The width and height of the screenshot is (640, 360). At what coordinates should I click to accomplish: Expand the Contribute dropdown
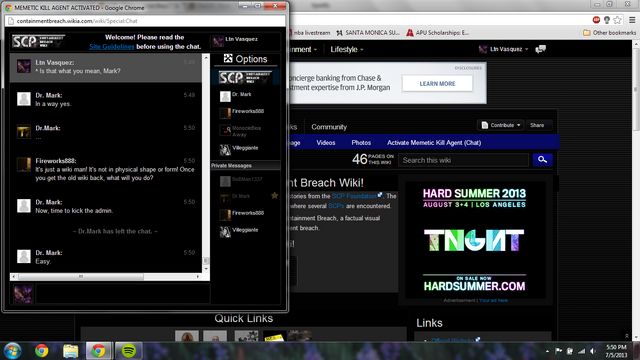(501, 125)
